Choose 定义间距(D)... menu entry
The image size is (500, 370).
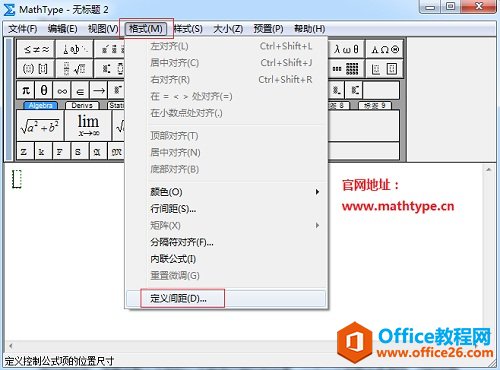226,298
